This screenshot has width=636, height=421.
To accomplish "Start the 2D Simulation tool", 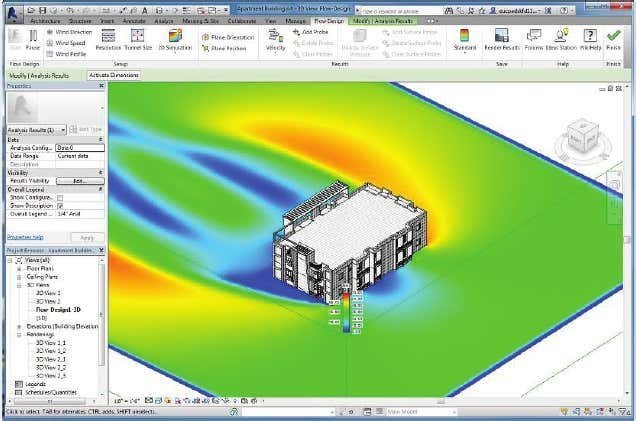I will coord(175,39).
